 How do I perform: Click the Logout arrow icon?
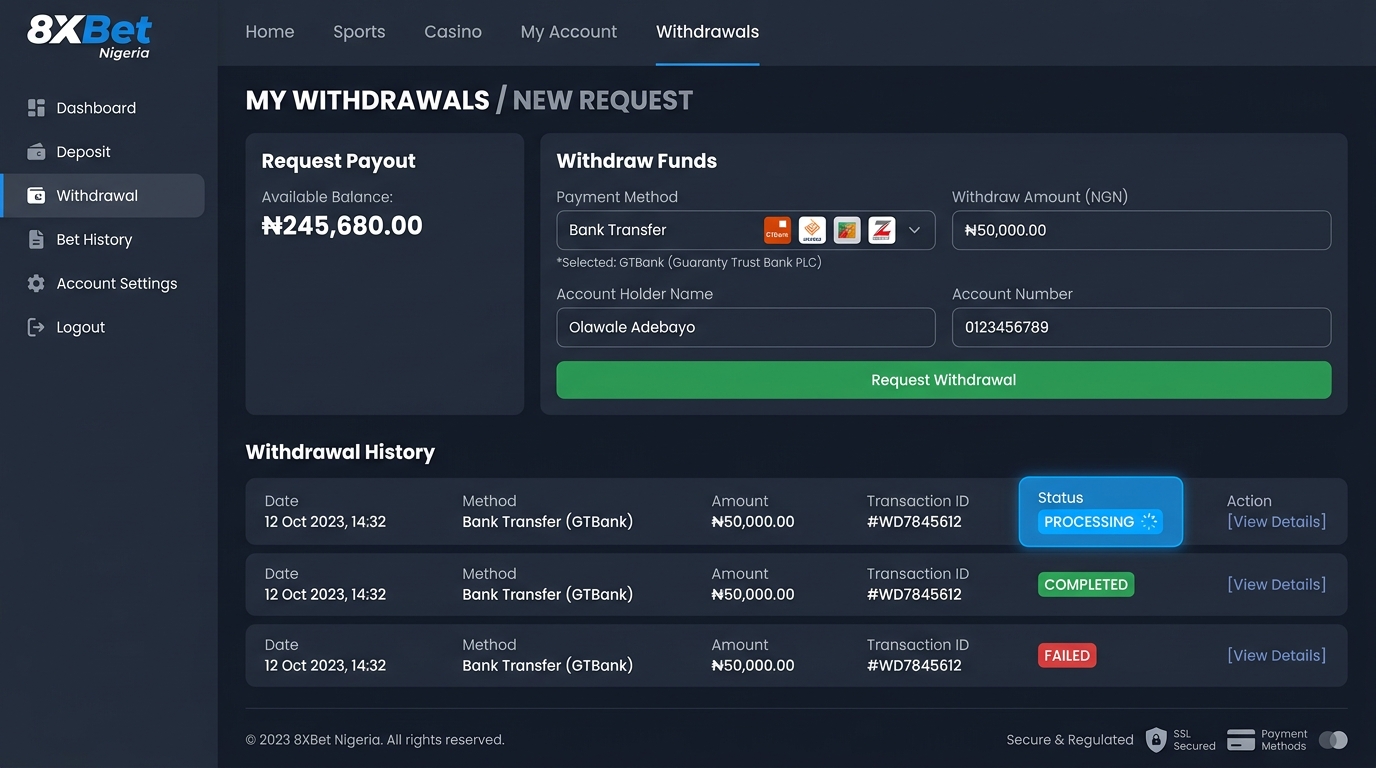tap(37, 327)
